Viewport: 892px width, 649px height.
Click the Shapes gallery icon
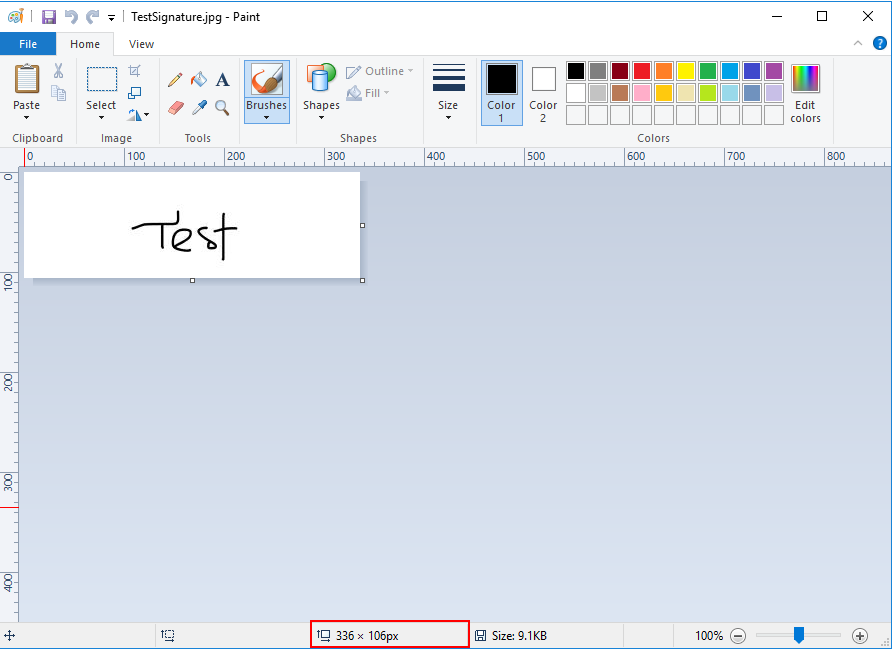pos(321,78)
